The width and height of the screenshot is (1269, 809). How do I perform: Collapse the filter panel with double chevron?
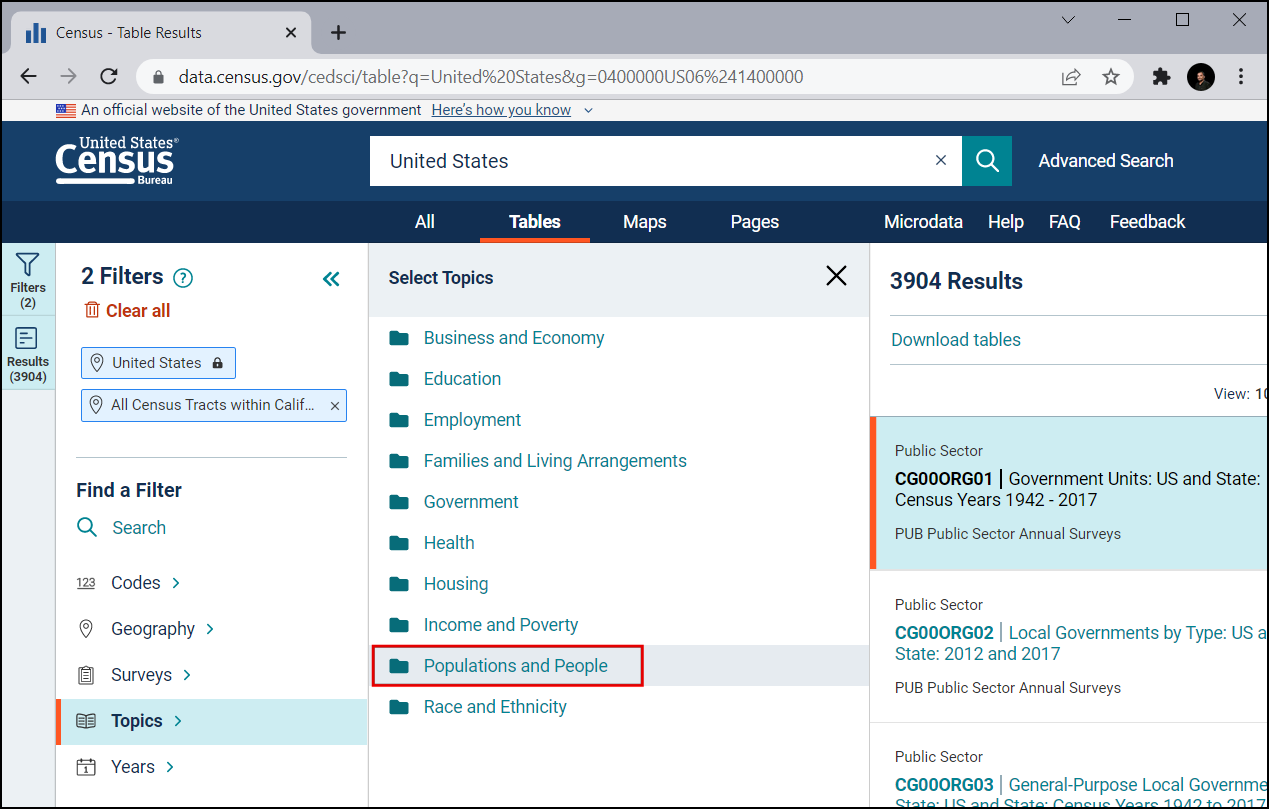[x=331, y=279]
